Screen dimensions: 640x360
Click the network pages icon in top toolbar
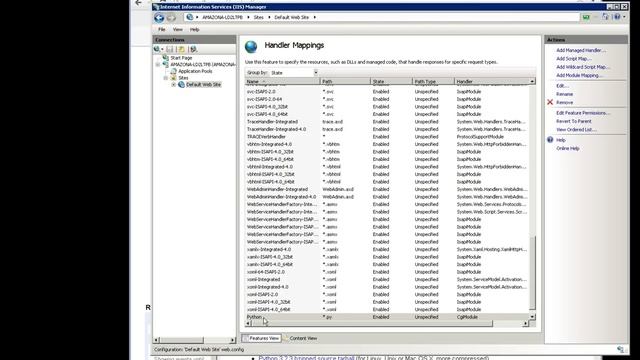pos(606,17)
